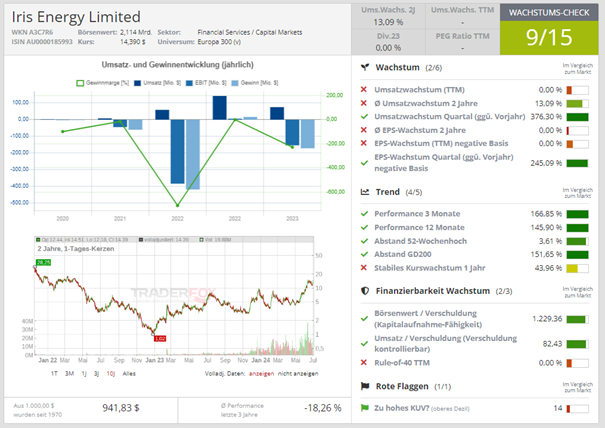Click red X beside Stabiles Kurswachstum 1 Jahr

coord(363,267)
